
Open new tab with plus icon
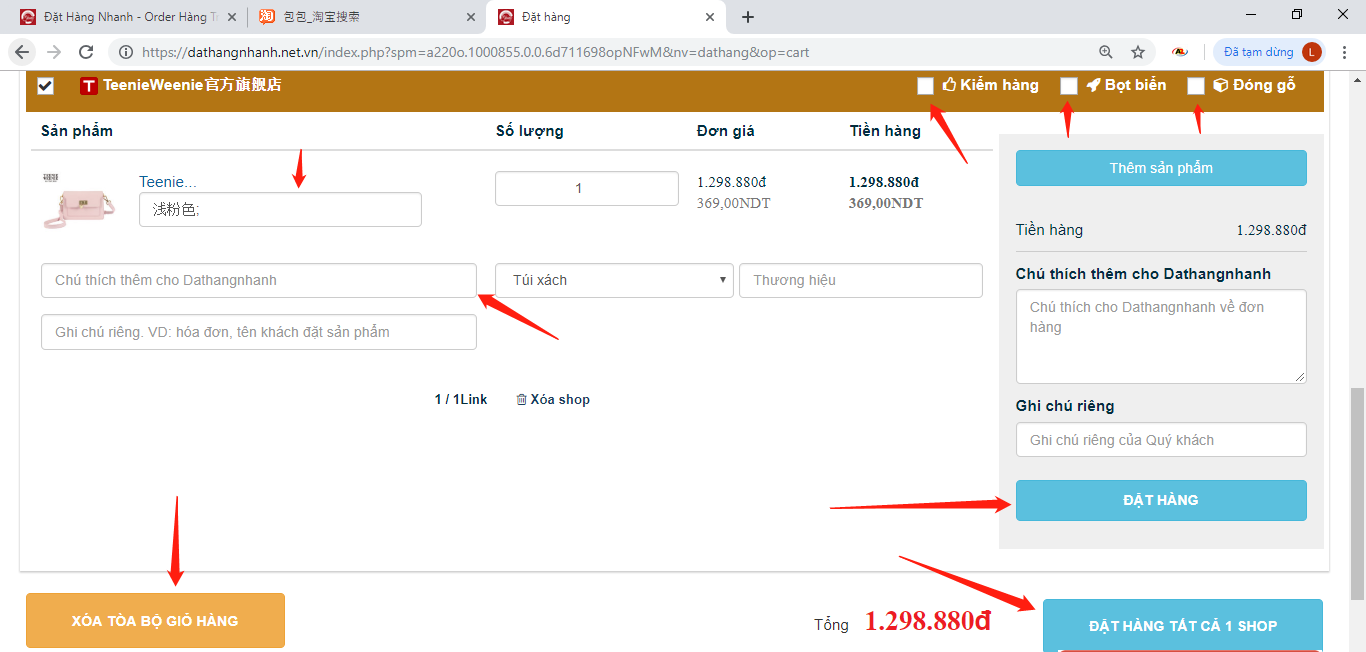coord(748,17)
